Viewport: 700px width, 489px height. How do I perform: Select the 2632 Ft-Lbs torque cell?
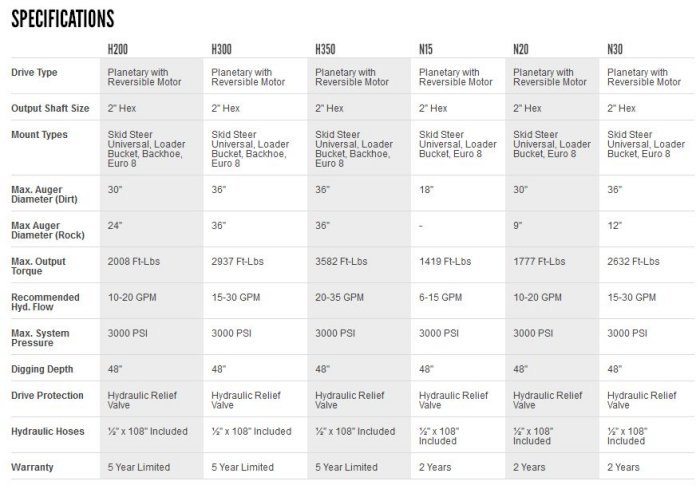634,262
